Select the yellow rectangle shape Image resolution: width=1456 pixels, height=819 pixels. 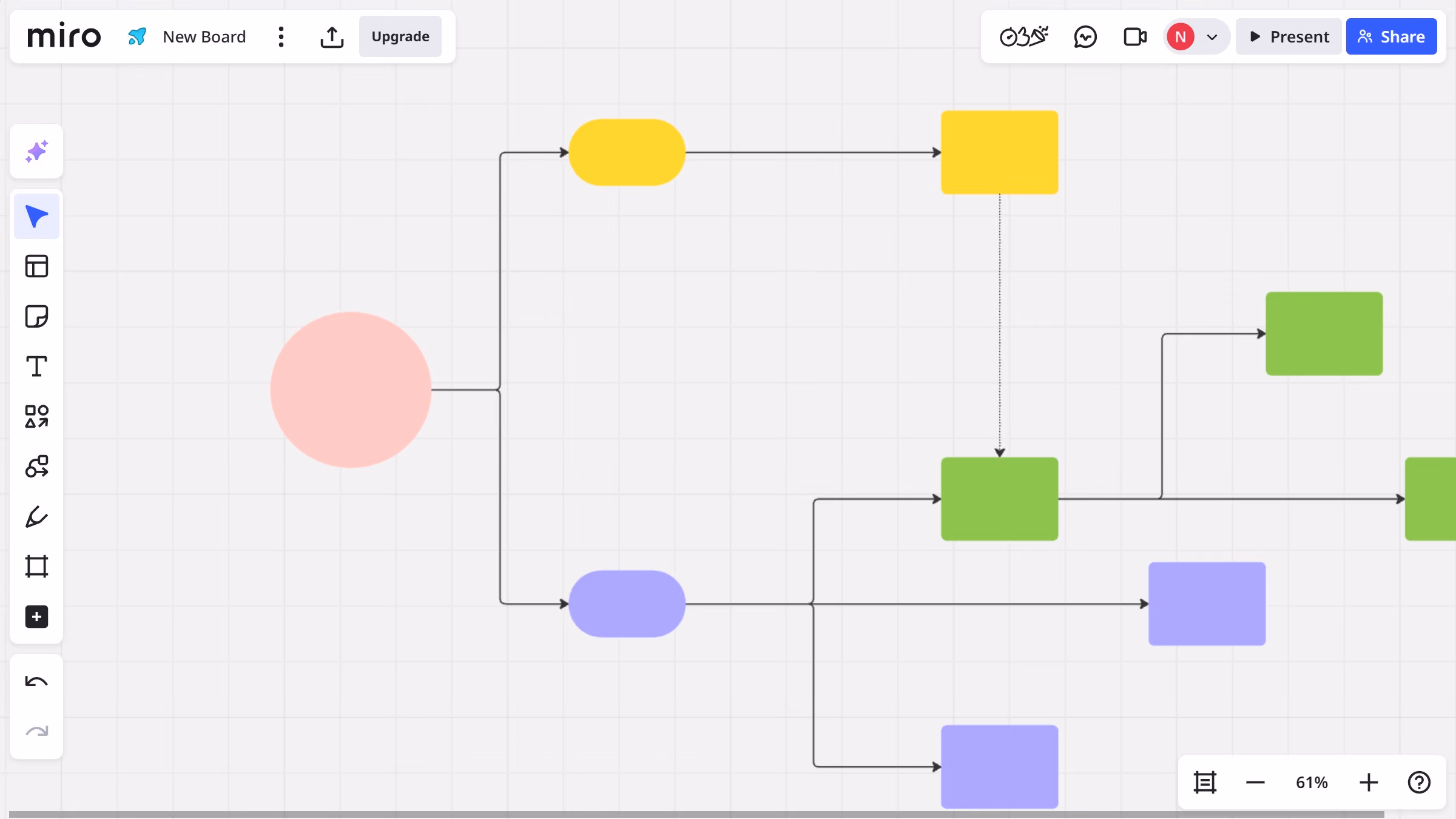click(1000, 152)
